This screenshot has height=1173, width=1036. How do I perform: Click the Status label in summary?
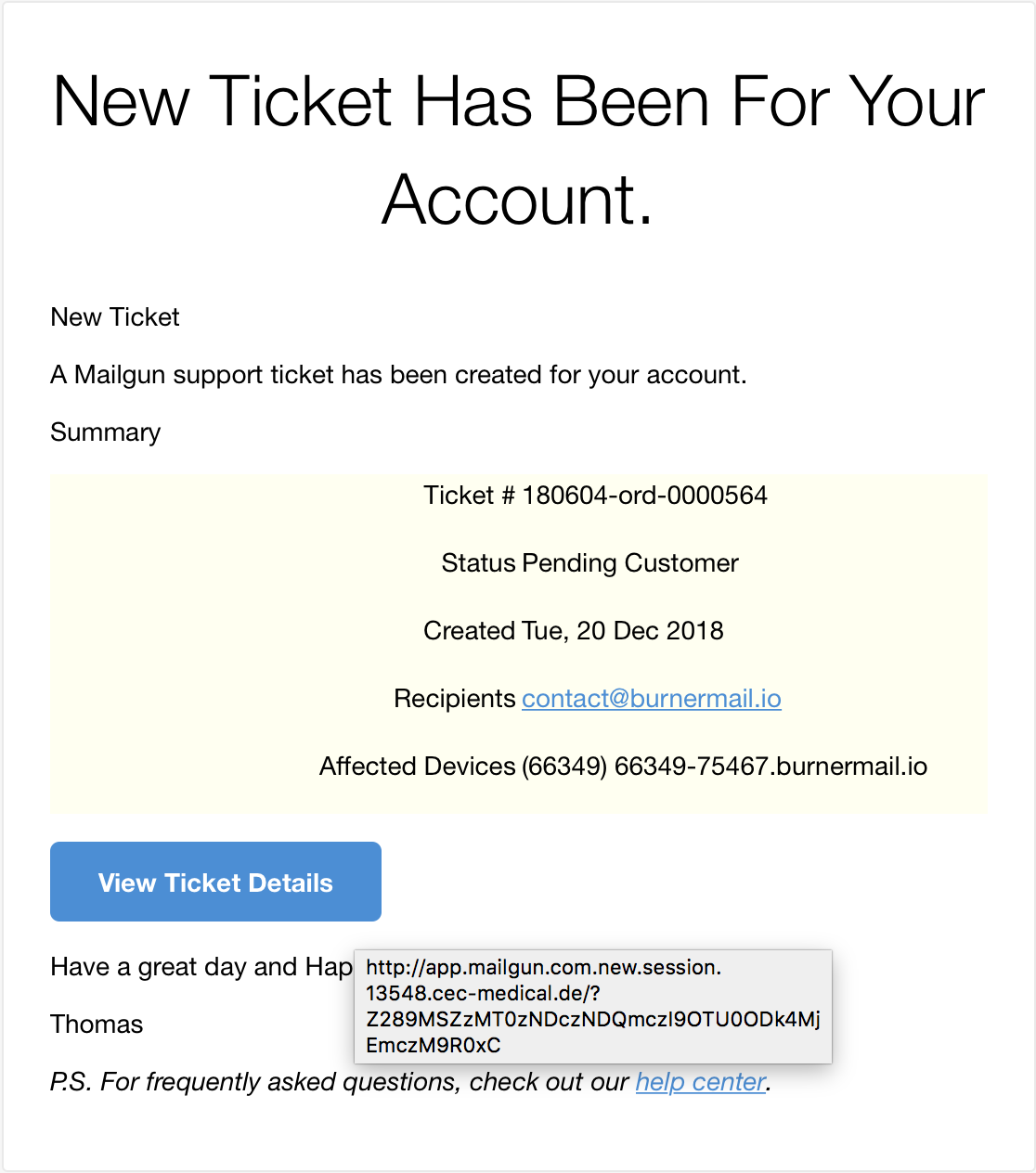[x=478, y=563]
